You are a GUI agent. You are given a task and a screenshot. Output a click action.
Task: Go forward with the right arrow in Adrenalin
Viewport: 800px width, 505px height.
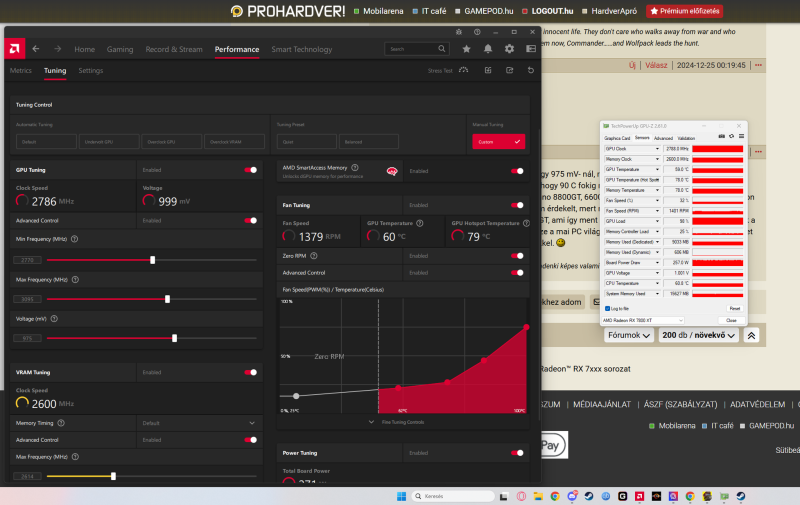click(x=58, y=49)
